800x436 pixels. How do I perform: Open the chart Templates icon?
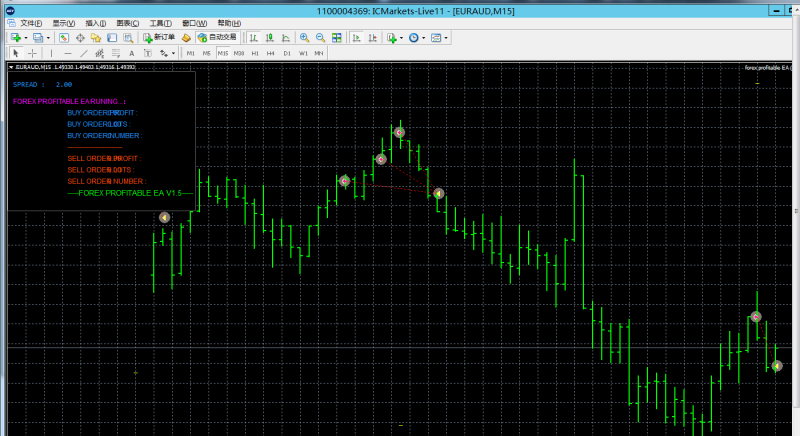(x=436, y=38)
